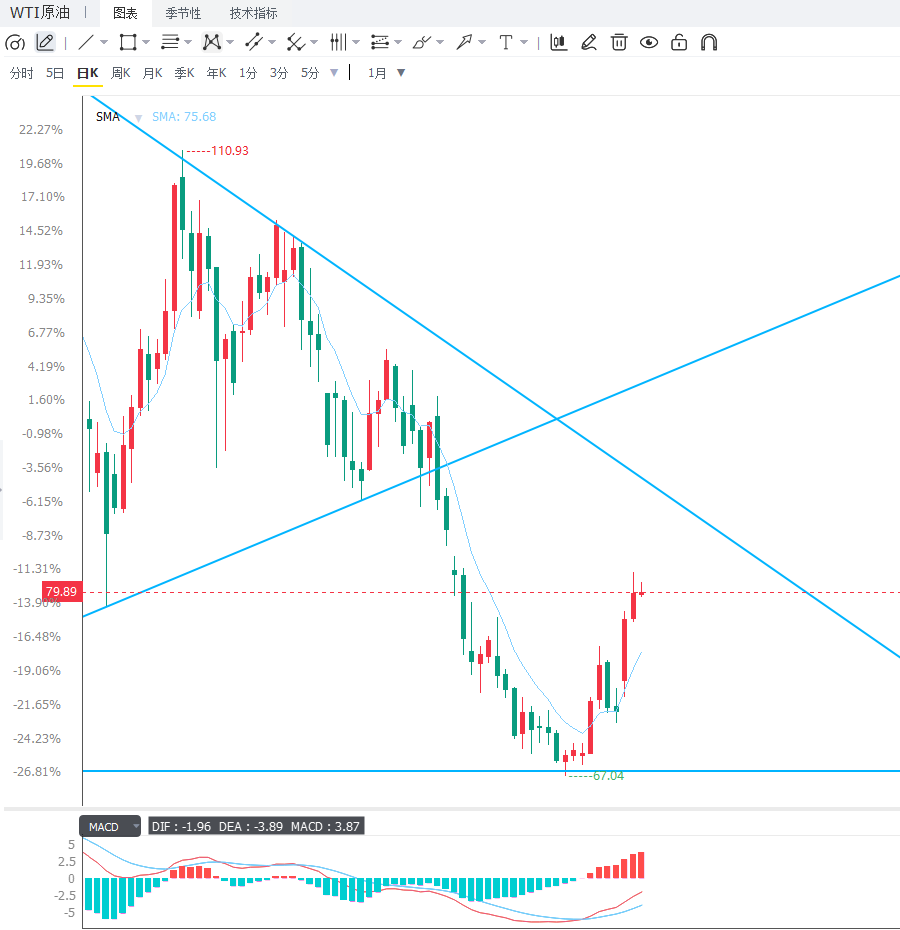Click the WTI原油 title
This screenshot has width=900, height=930.
click(x=40, y=12)
